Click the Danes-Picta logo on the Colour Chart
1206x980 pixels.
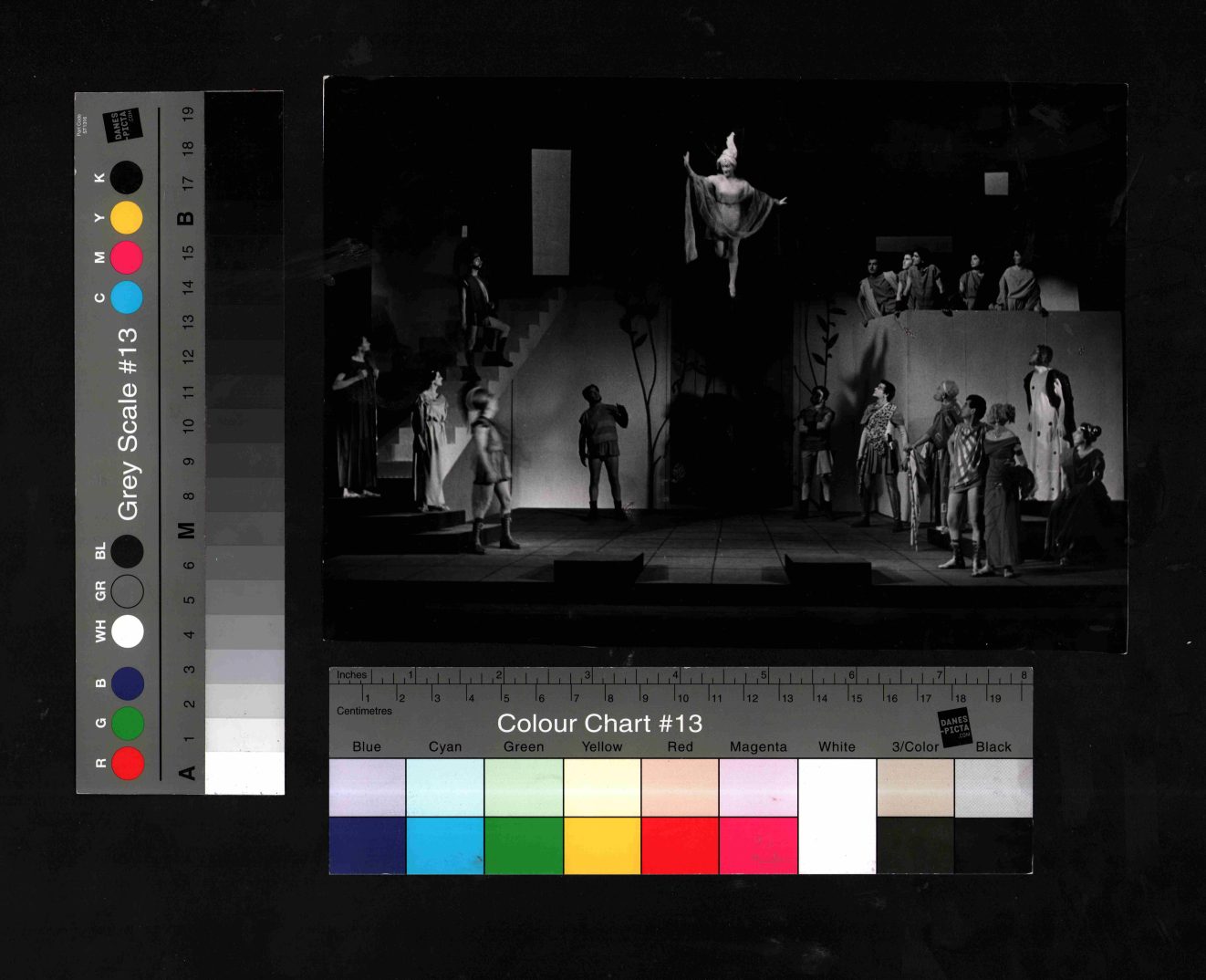tap(955, 726)
